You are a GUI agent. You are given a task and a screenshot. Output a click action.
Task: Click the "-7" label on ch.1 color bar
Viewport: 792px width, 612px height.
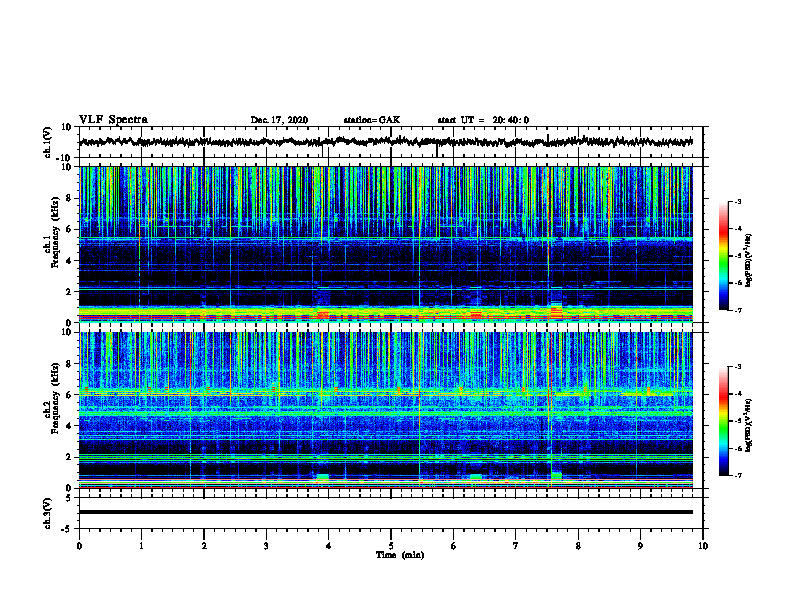point(738,310)
